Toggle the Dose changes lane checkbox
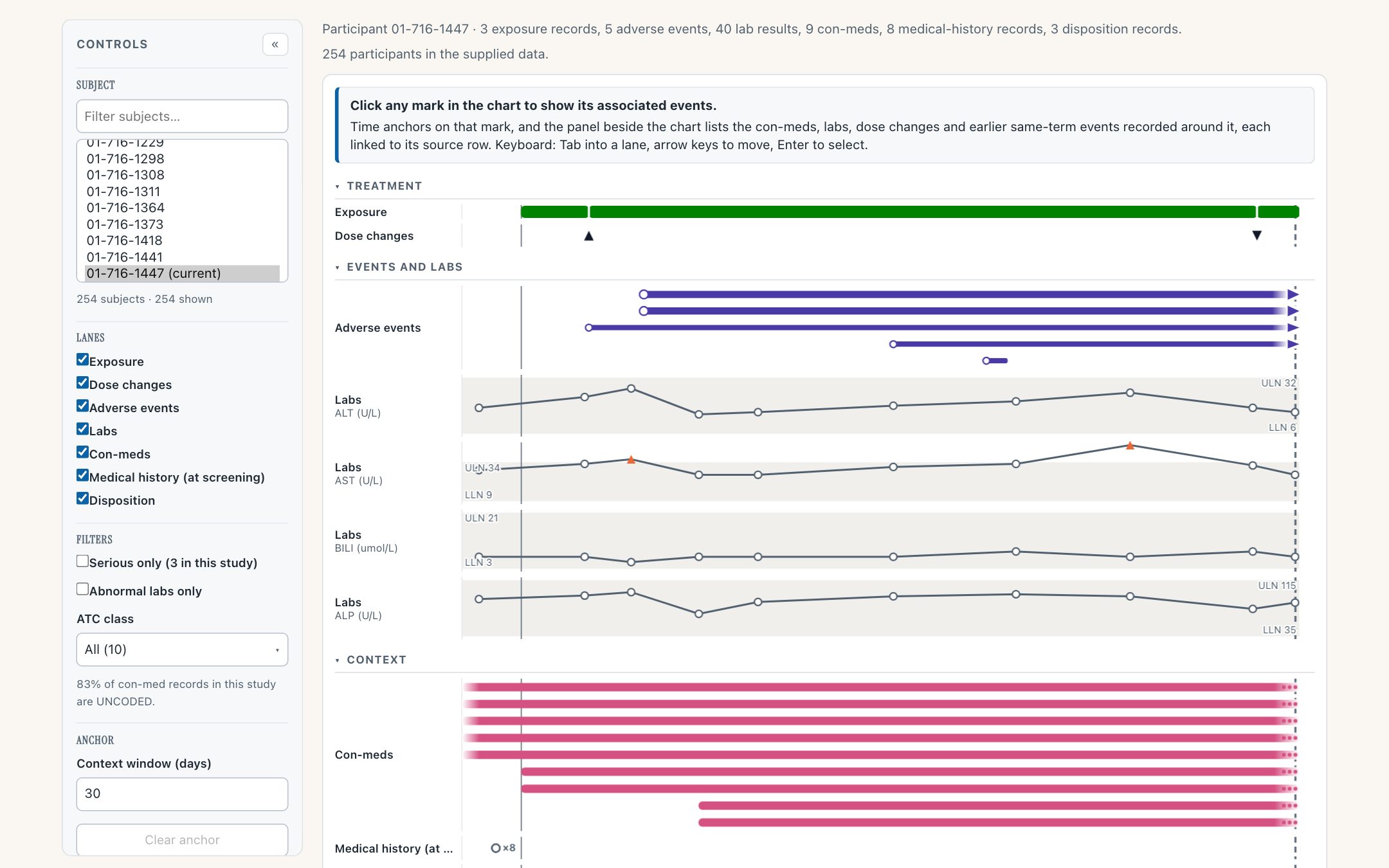Screen dimensions: 1389x868 click(82, 383)
